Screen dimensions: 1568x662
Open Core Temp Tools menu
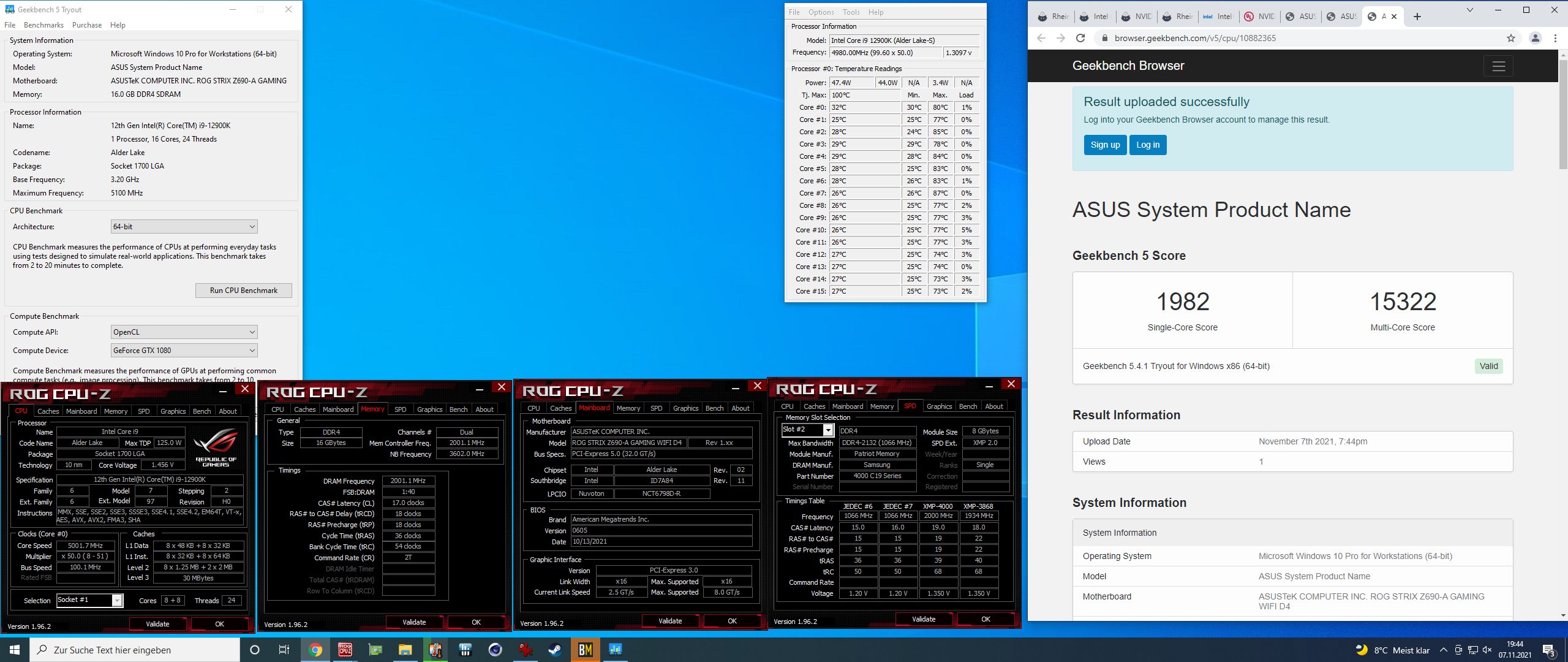851,12
